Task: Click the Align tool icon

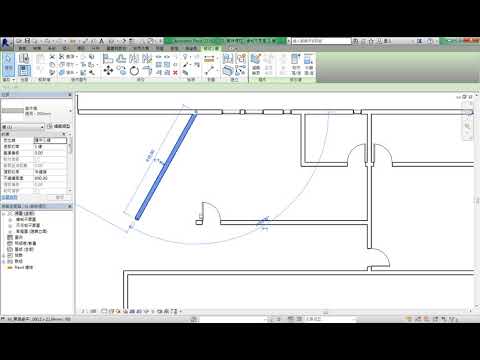Action: pos(108,59)
